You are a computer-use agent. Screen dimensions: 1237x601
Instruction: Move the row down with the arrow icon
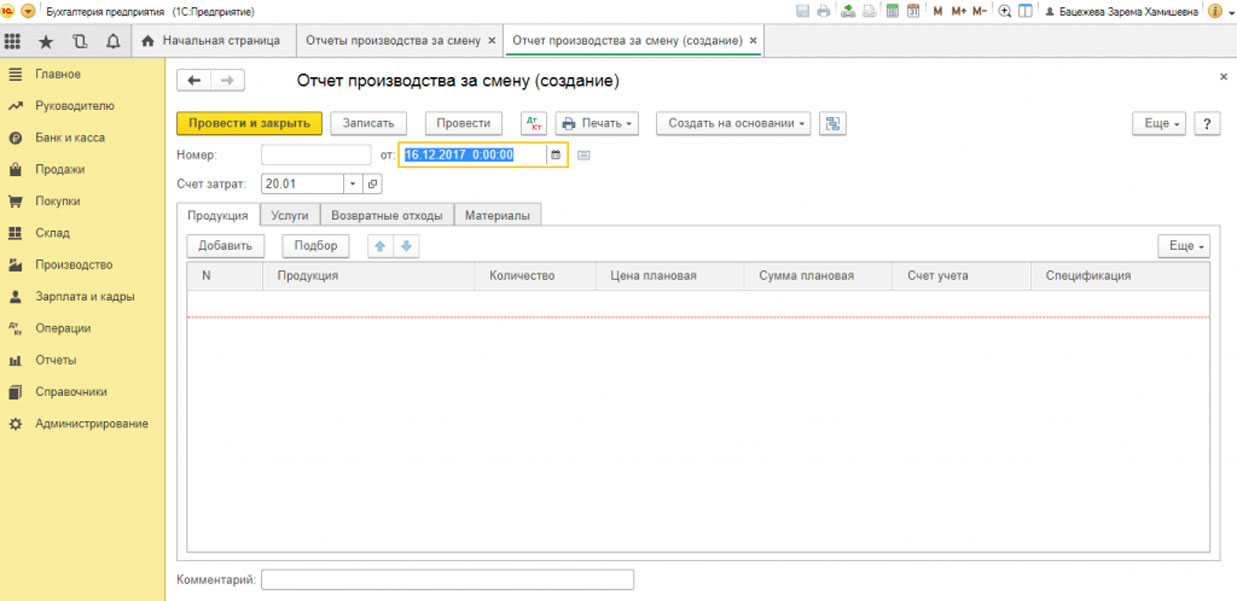point(406,246)
